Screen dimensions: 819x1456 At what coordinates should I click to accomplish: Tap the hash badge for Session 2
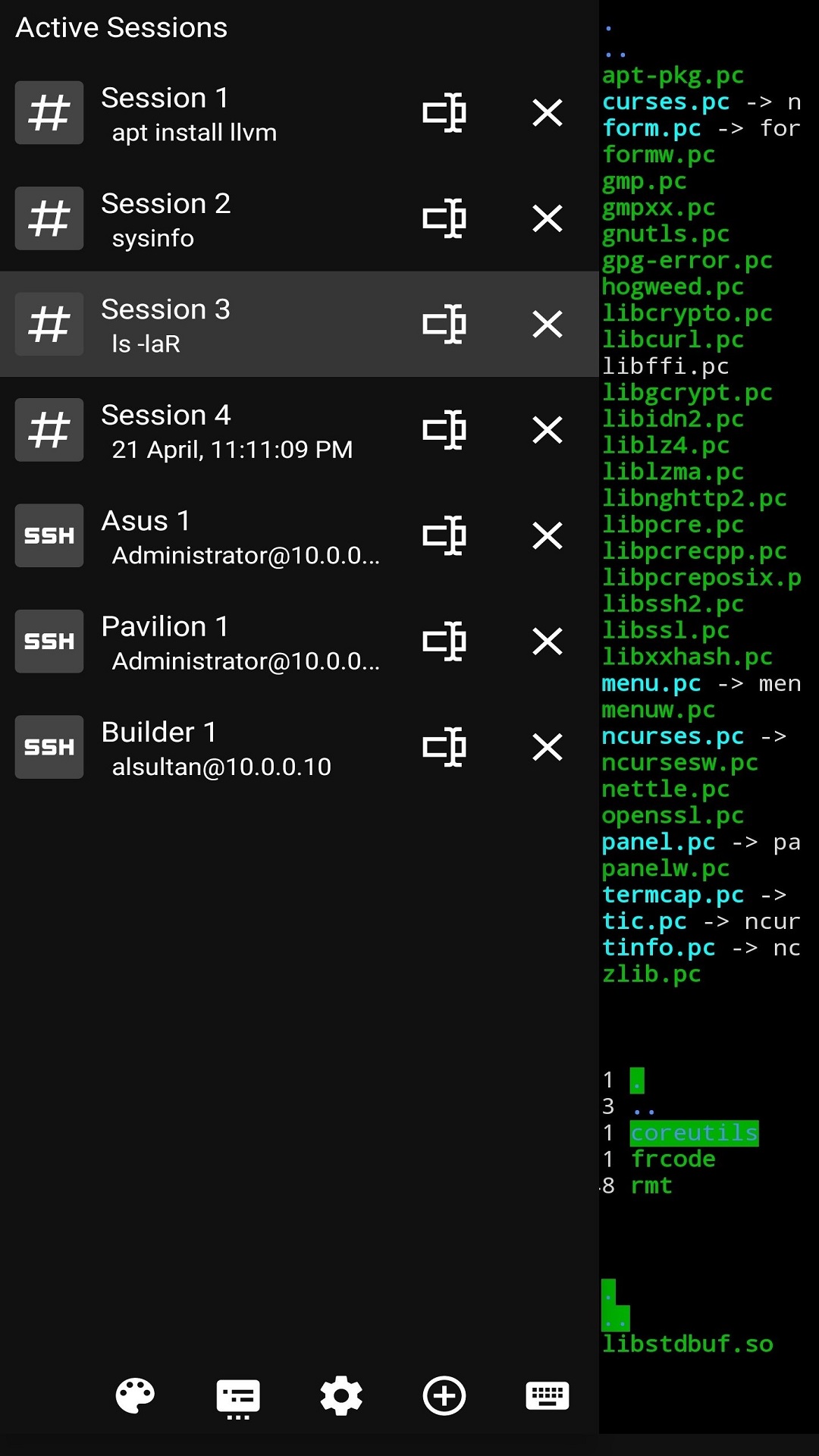(x=49, y=218)
